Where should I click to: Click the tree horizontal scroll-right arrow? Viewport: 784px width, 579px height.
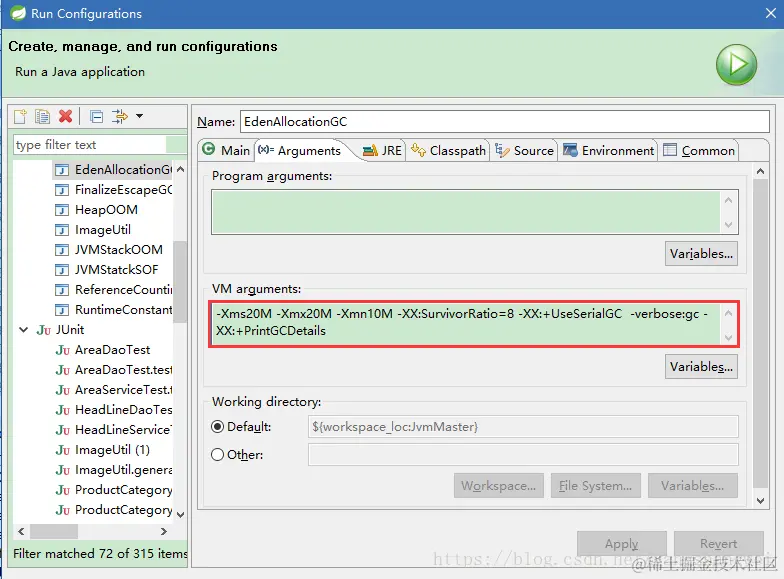164,532
